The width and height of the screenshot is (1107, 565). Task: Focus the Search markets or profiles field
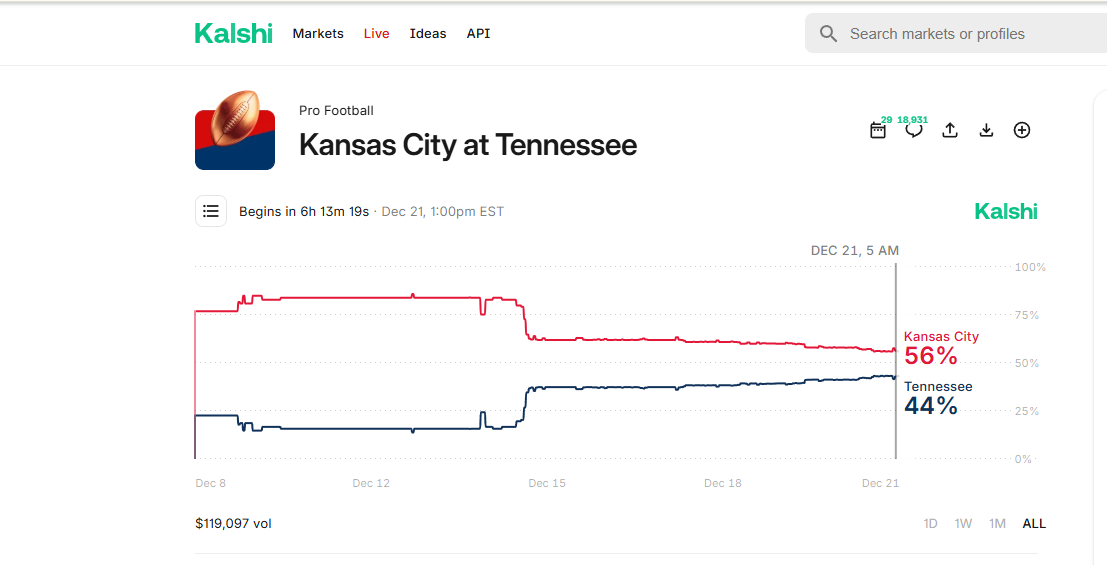[x=956, y=33]
